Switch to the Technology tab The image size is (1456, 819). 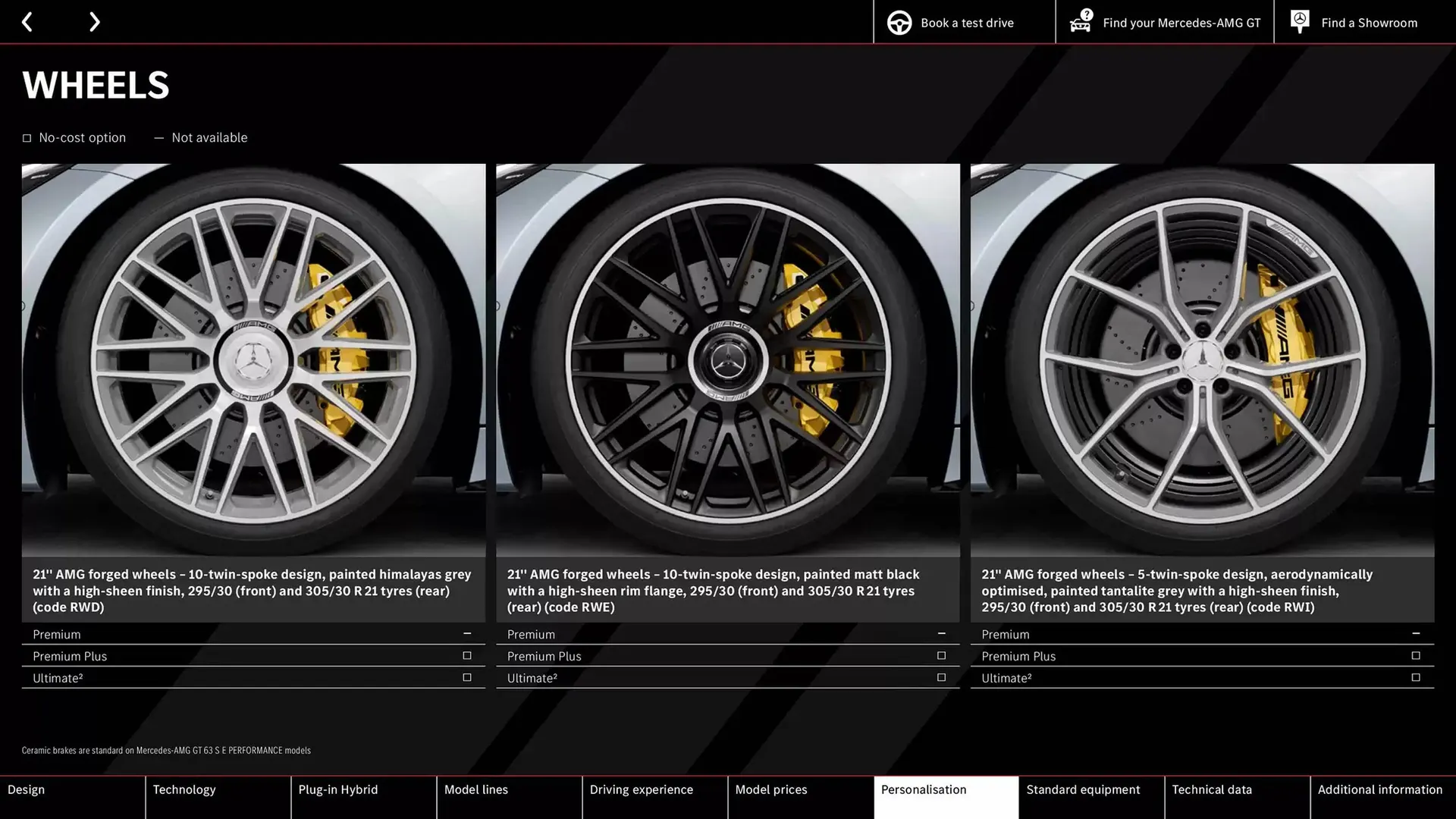218,797
